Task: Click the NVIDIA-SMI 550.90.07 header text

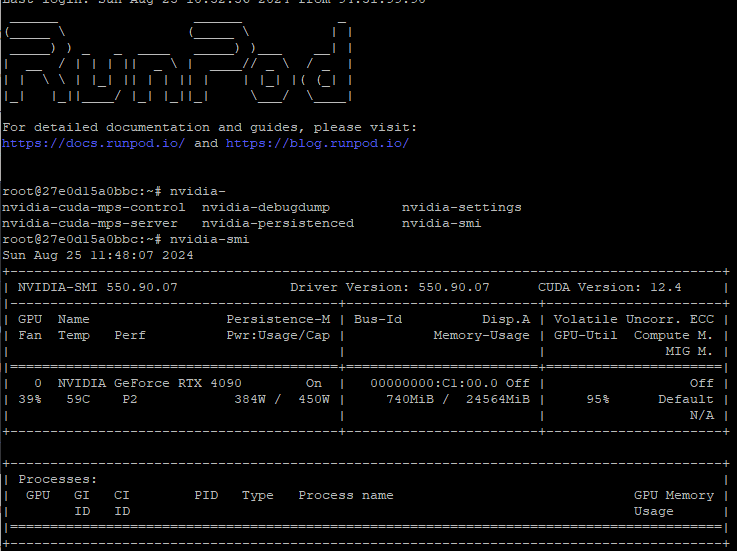Action: coord(98,287)
